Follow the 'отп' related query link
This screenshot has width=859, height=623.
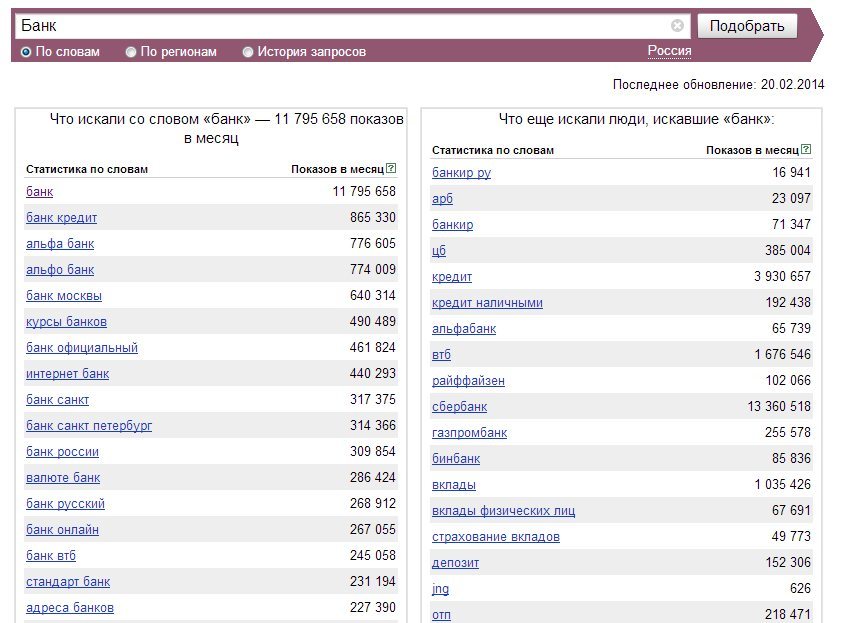click(442, 615)
